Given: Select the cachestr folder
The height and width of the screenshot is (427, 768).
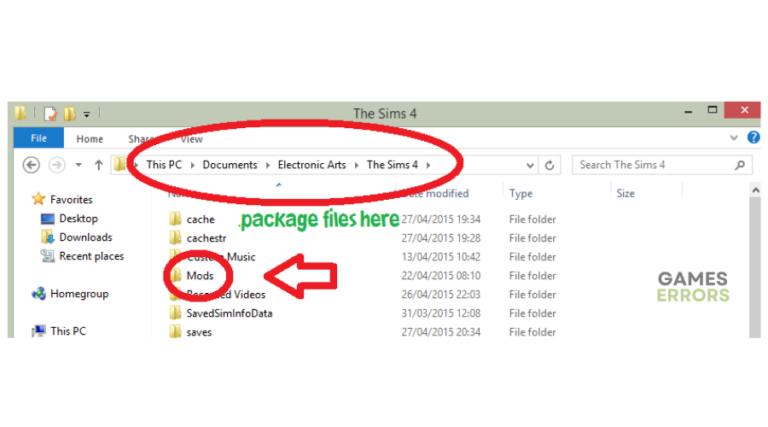Looking at the screenshot, I should (x=206, y=238).
